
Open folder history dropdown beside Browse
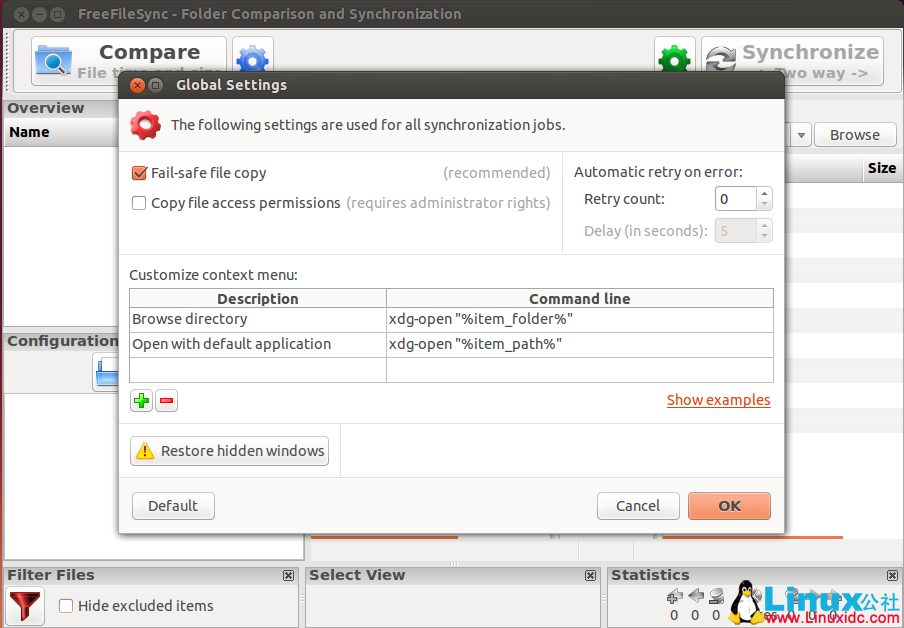[x=801, y=135]
